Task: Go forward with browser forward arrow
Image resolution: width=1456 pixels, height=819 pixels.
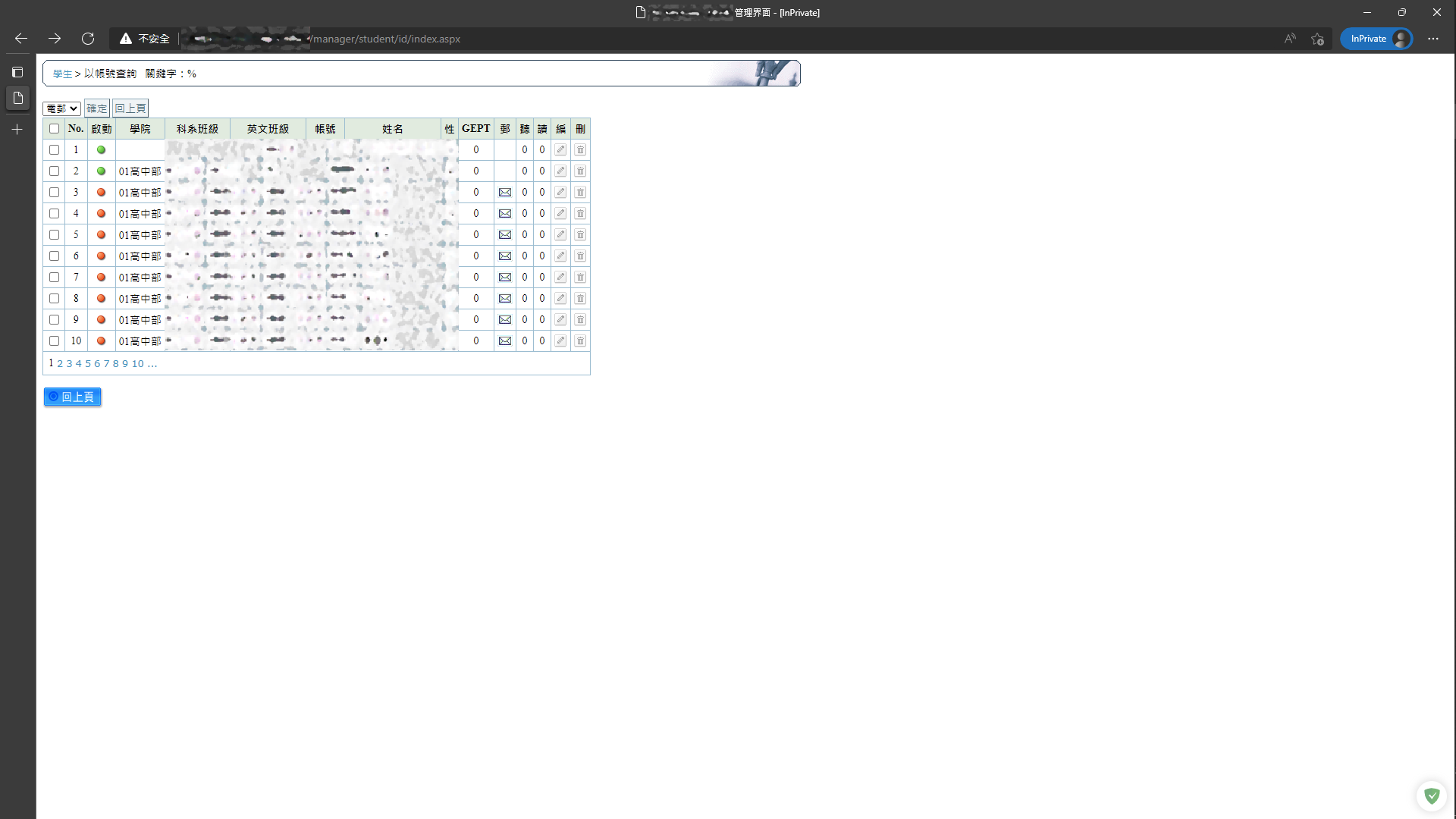Action: (55, 39)
